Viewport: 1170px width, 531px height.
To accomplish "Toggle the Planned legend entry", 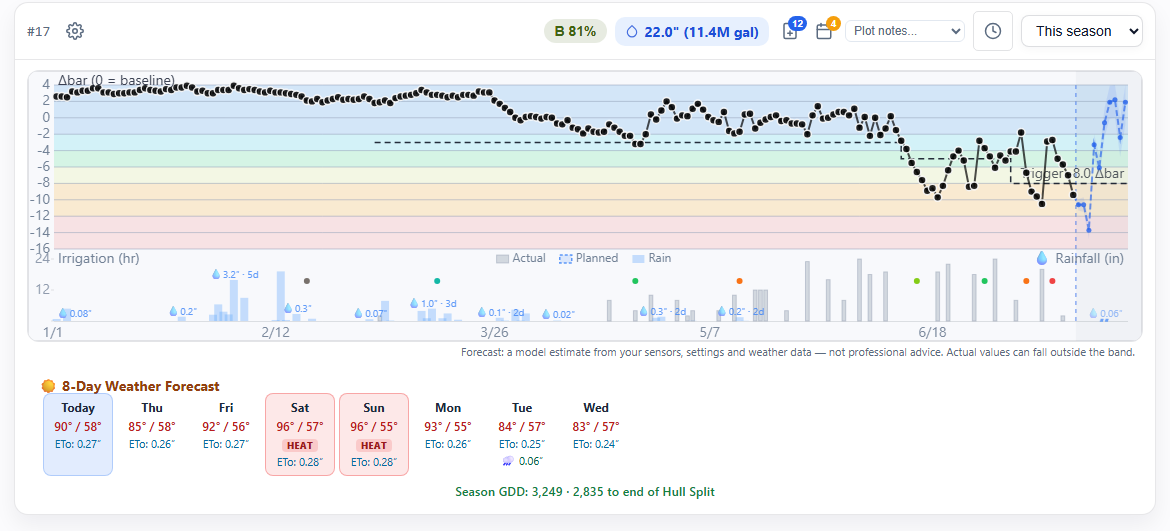I will pyautogui.click(x=589, y=258).
